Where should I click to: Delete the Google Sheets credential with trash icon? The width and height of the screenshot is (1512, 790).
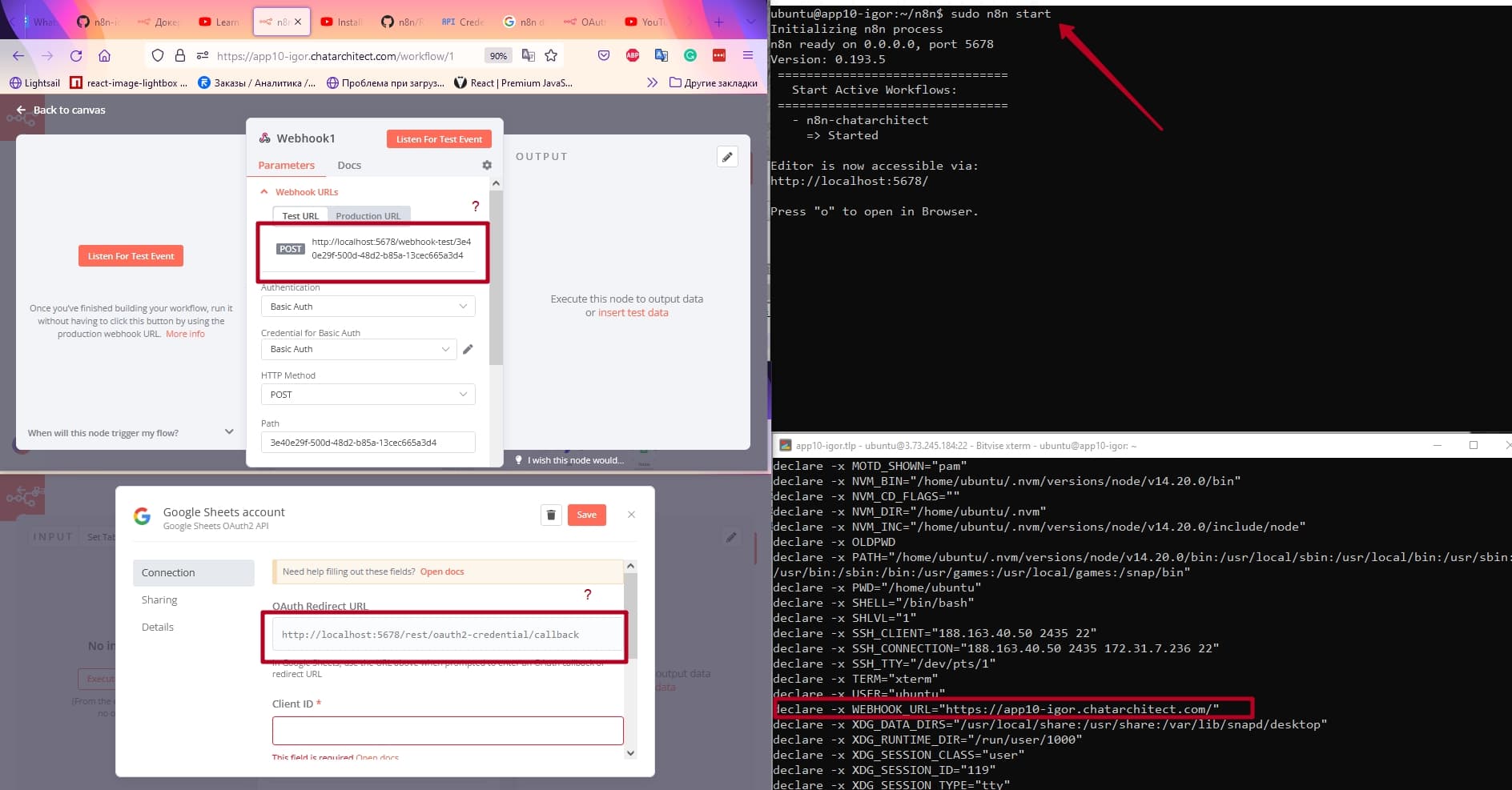(551, 515)
